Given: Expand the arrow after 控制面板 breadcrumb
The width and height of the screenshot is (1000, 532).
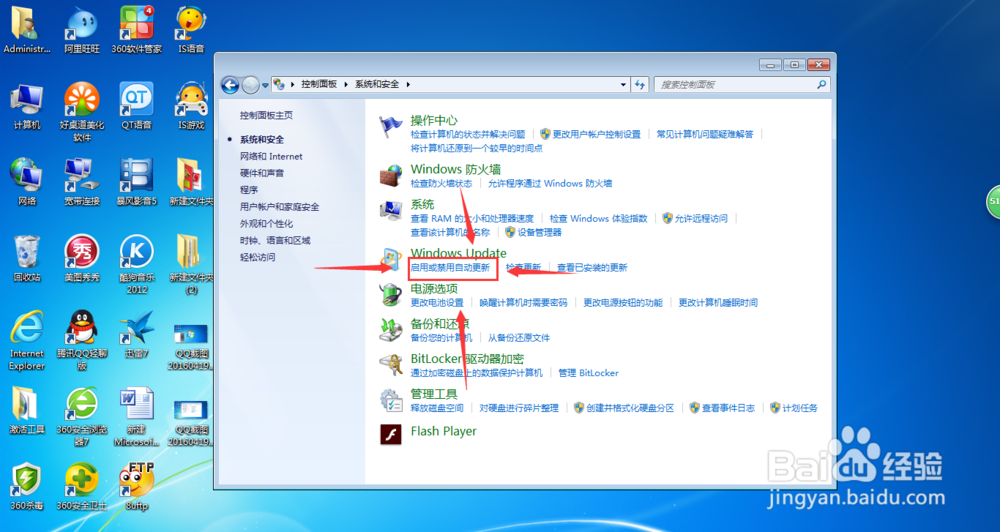Looking at the screenshot, I should coord(346,84).
